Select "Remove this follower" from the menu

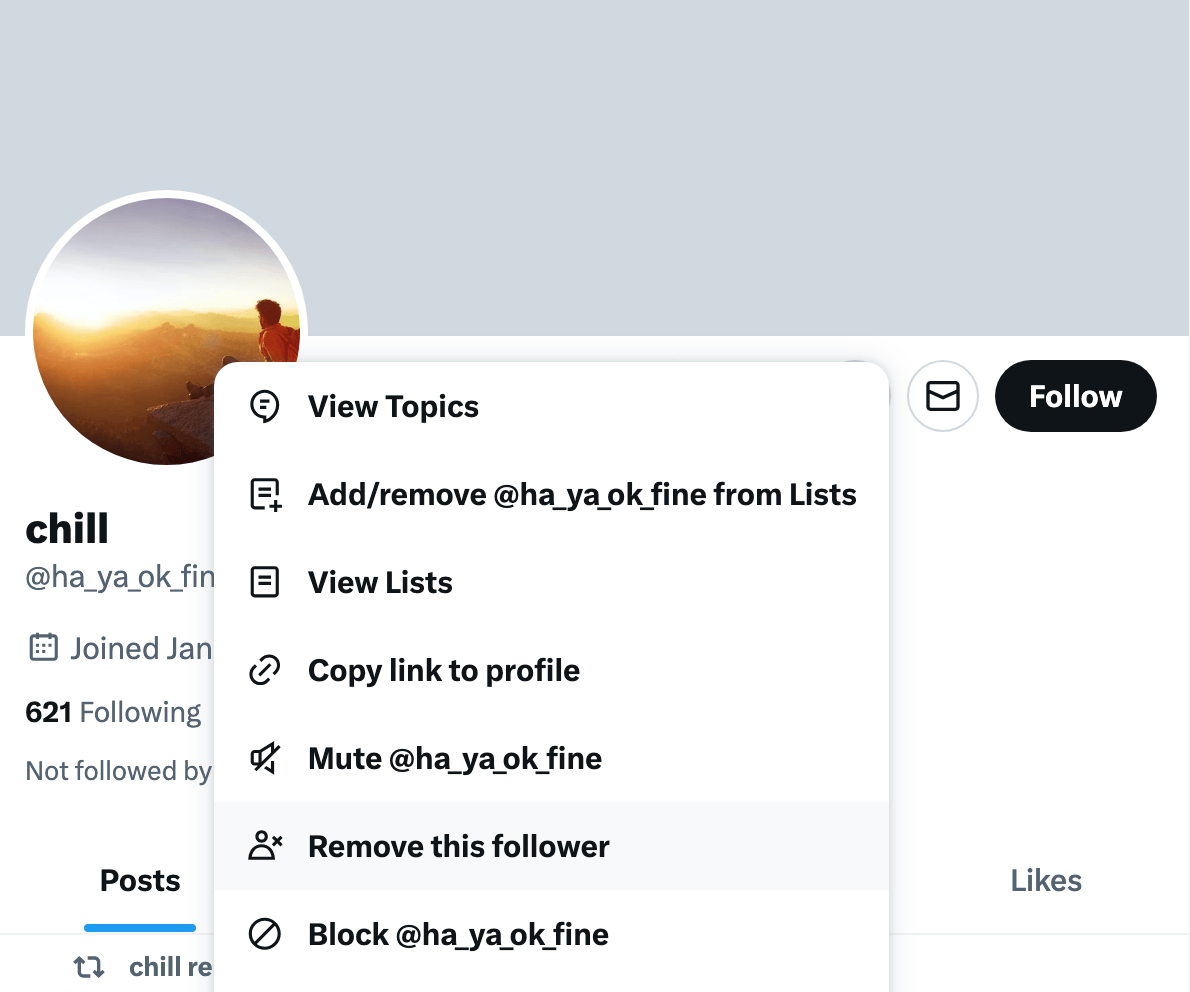click(458, 847)
